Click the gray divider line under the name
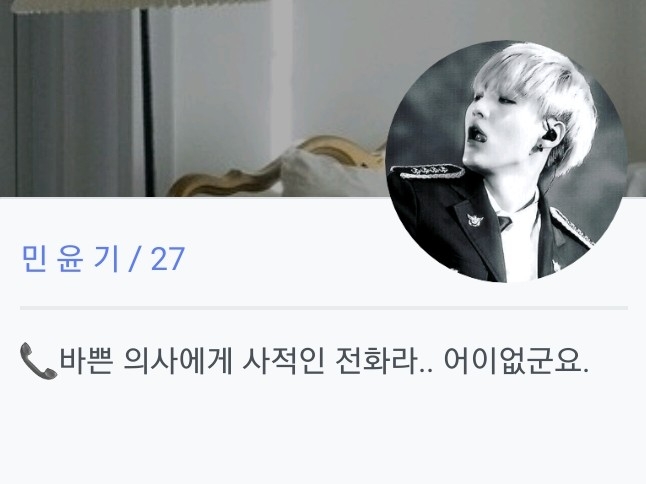 324,308
